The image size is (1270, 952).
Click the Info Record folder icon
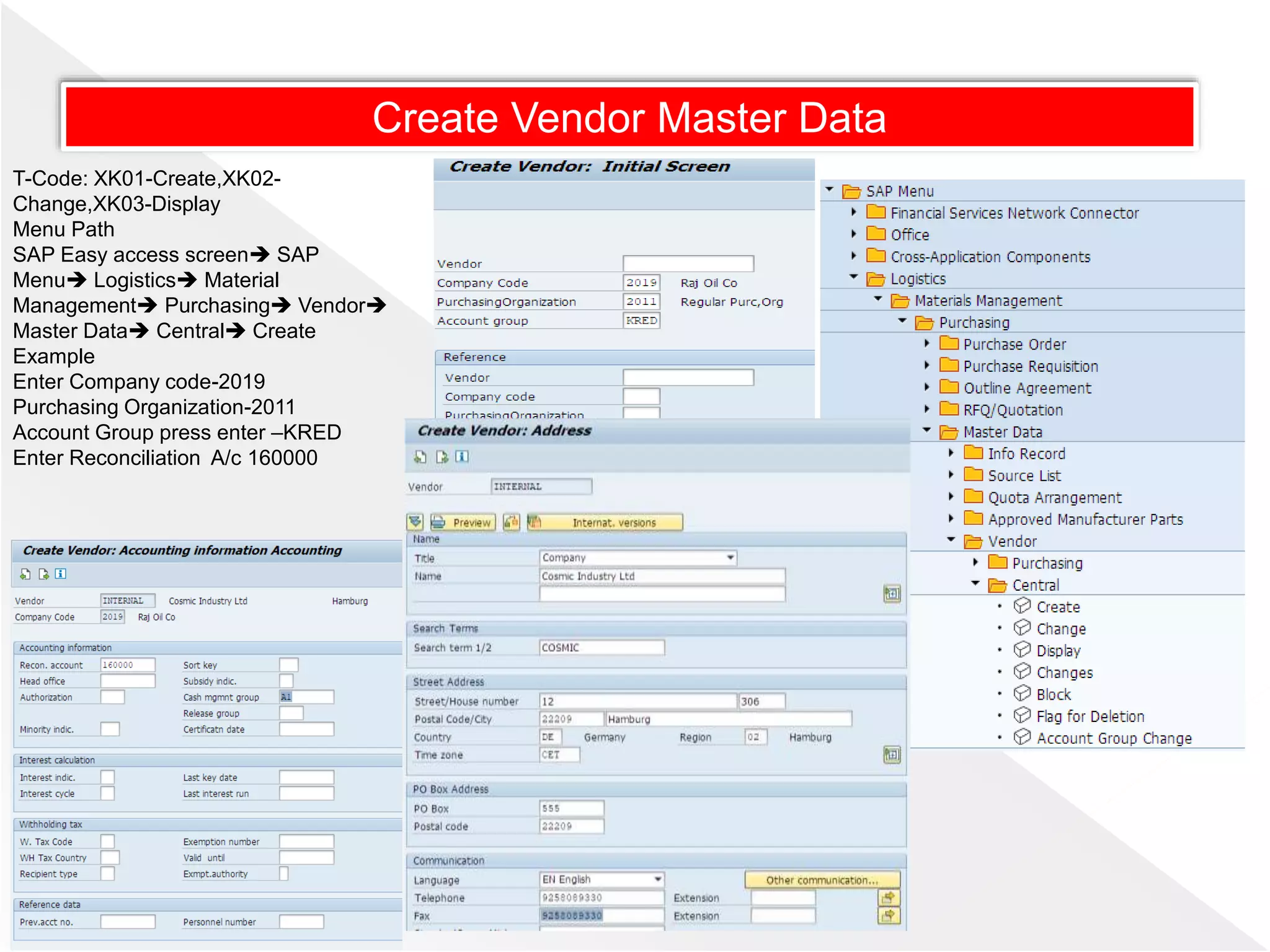[x=974, y=452]
